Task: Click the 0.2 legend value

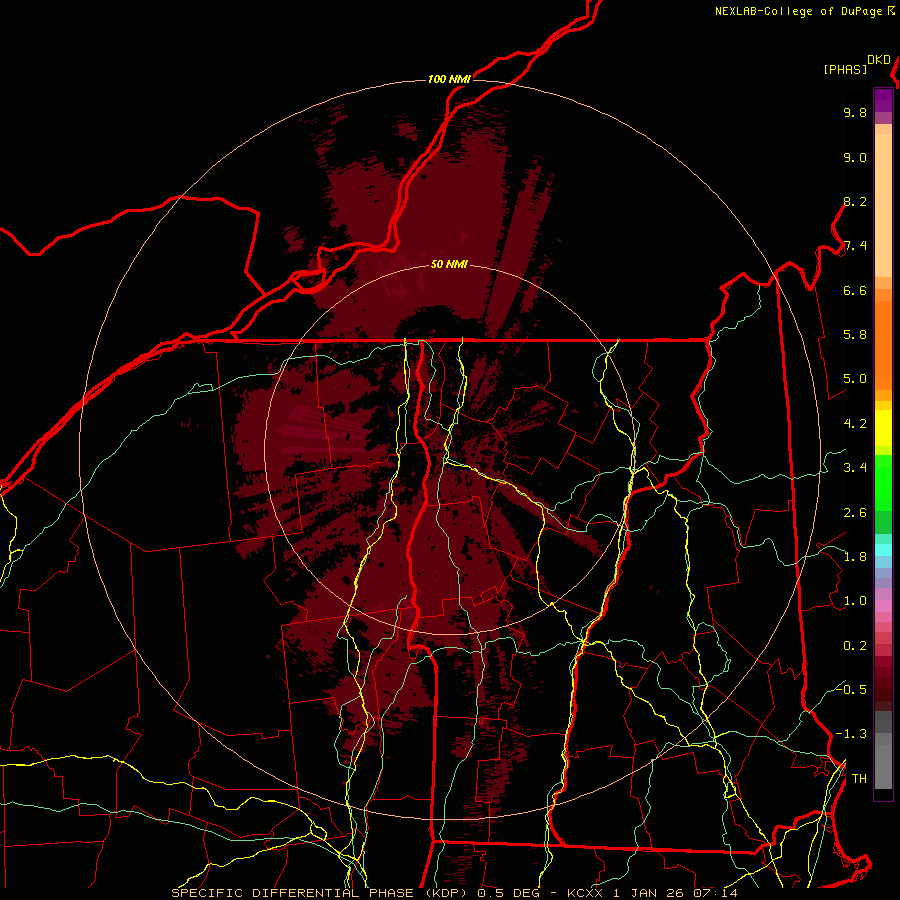Action: (x=855, y=646)
